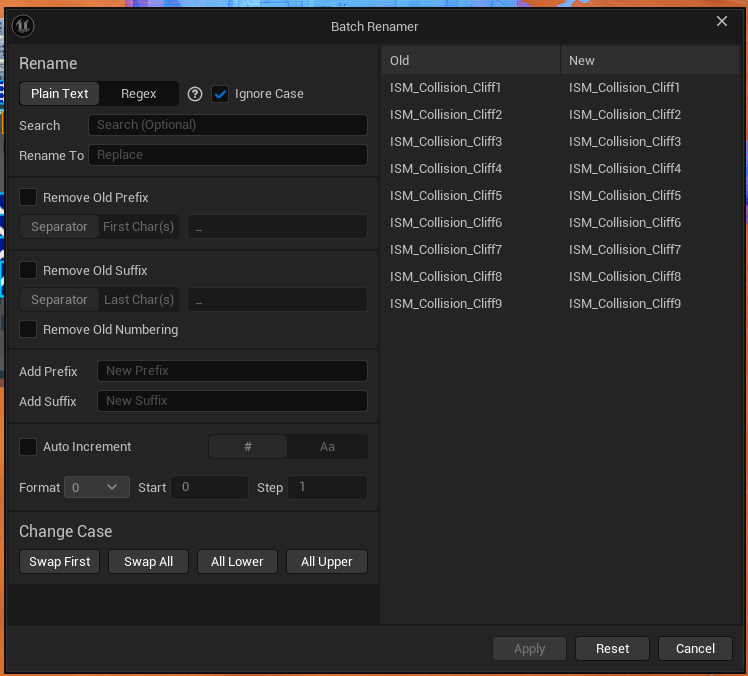Click ISM_Collision_Cliff9 in New column
Screen dimensions: 748x676
[625, 303]
